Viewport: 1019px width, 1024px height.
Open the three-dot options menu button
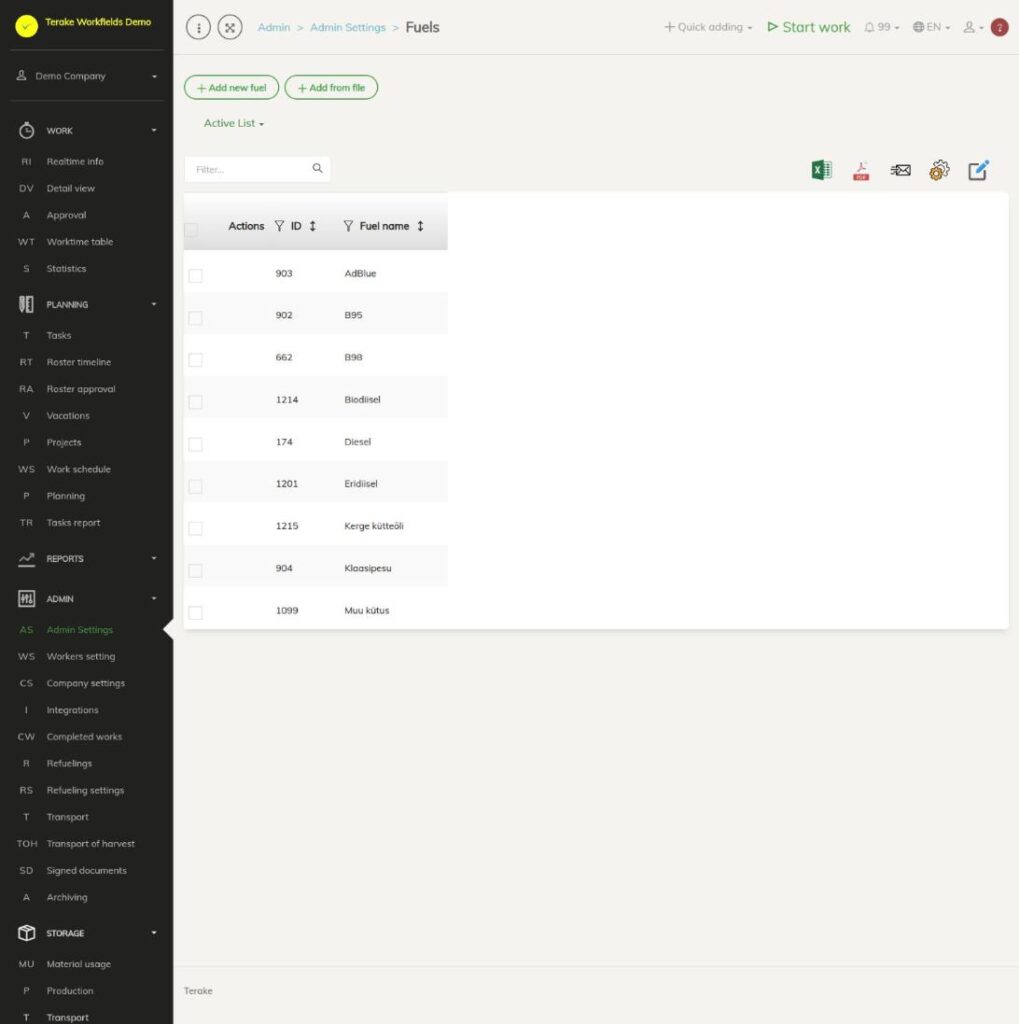(x=199, y=27)
